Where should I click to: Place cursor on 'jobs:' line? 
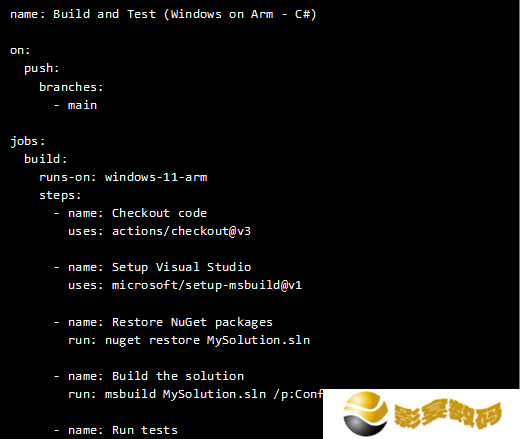[x=28, y=141]
